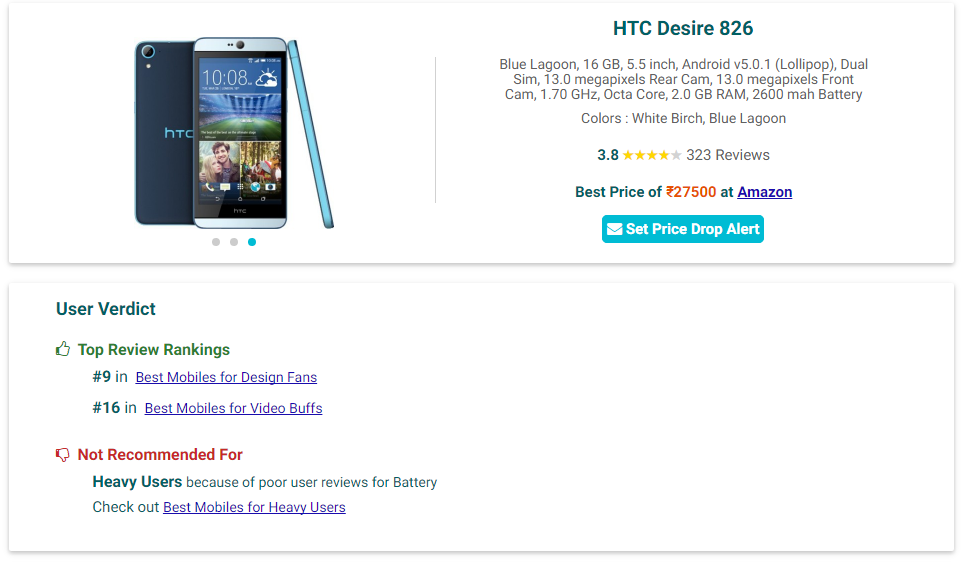Click the Top Review Rankings heading
This screenshot has width=965, height=562.
[153, 350]
